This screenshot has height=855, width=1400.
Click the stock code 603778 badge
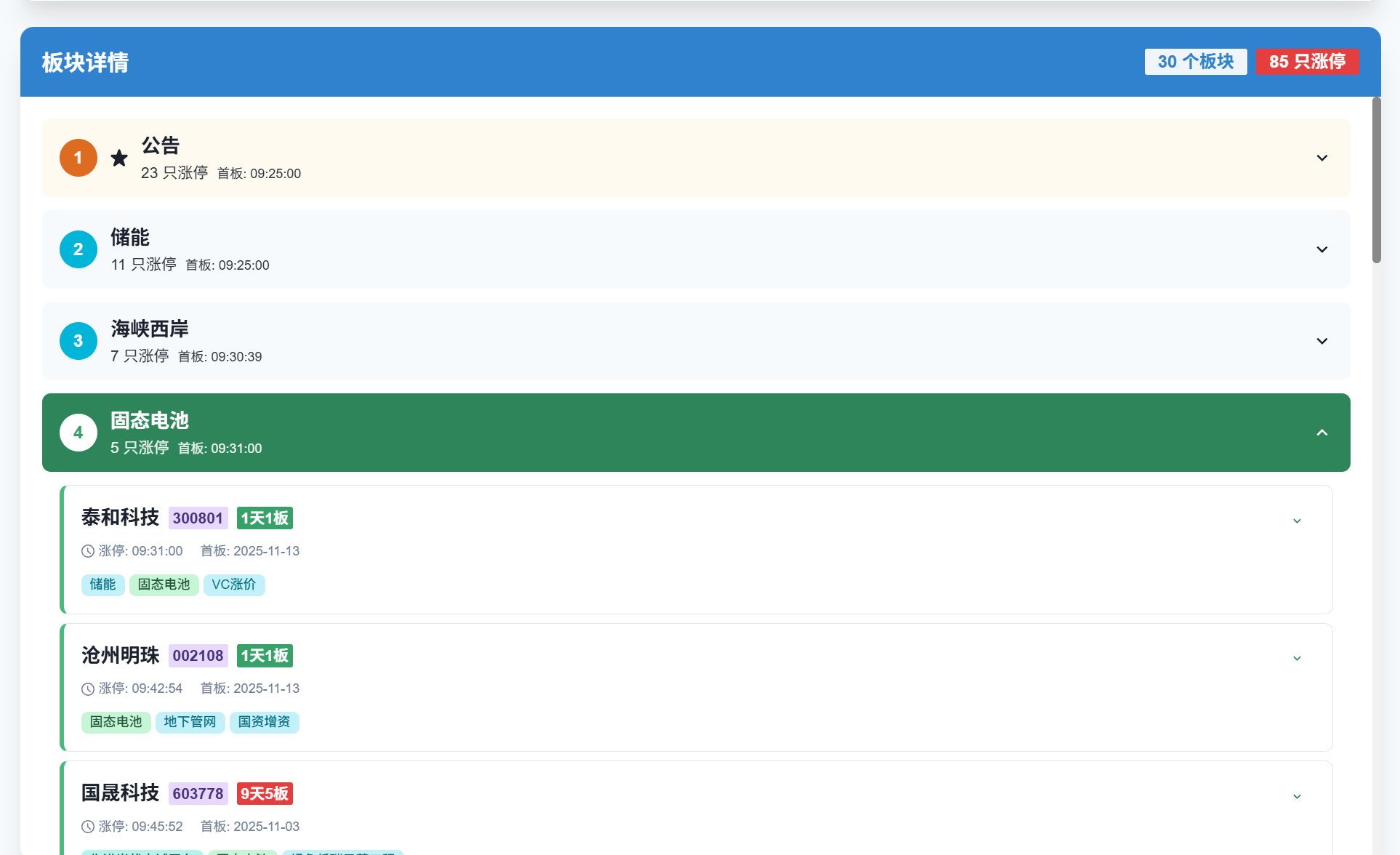click(x=198, y=794)
